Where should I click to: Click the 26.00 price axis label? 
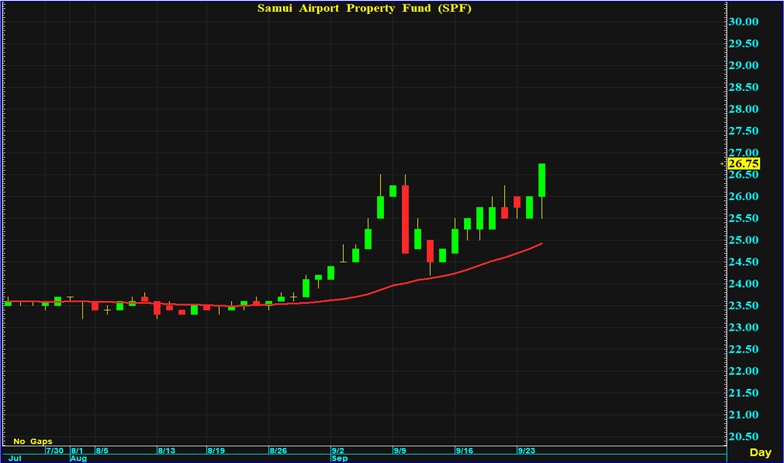[x=744, y=196]
